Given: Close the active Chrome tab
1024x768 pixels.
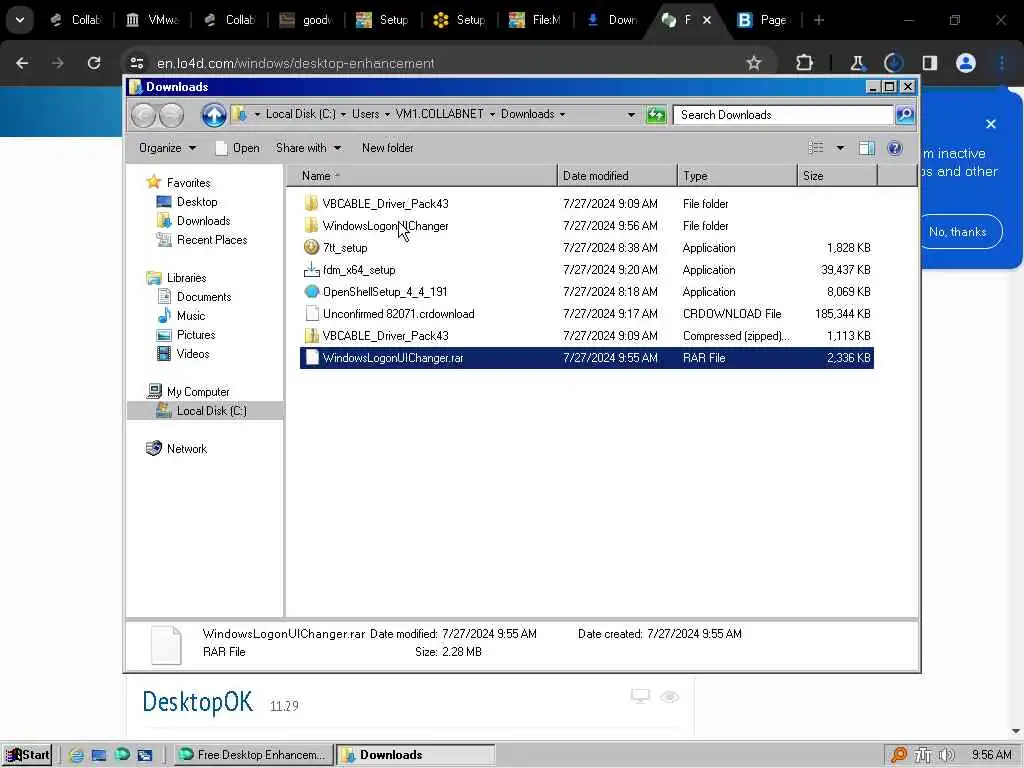Looking at the screenshot, I should click(x=707, y=20).
